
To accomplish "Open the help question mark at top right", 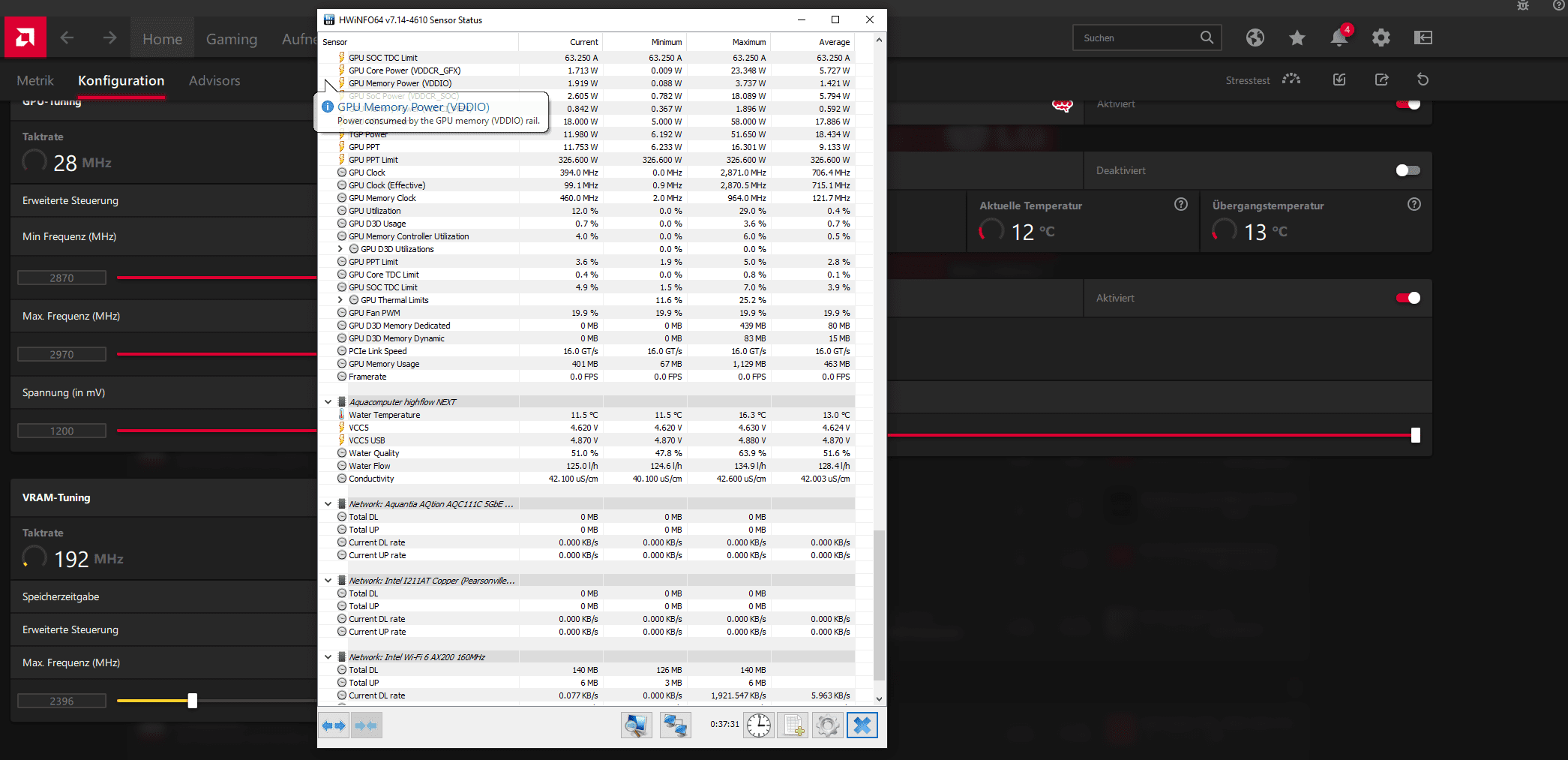I will 1558,5.
